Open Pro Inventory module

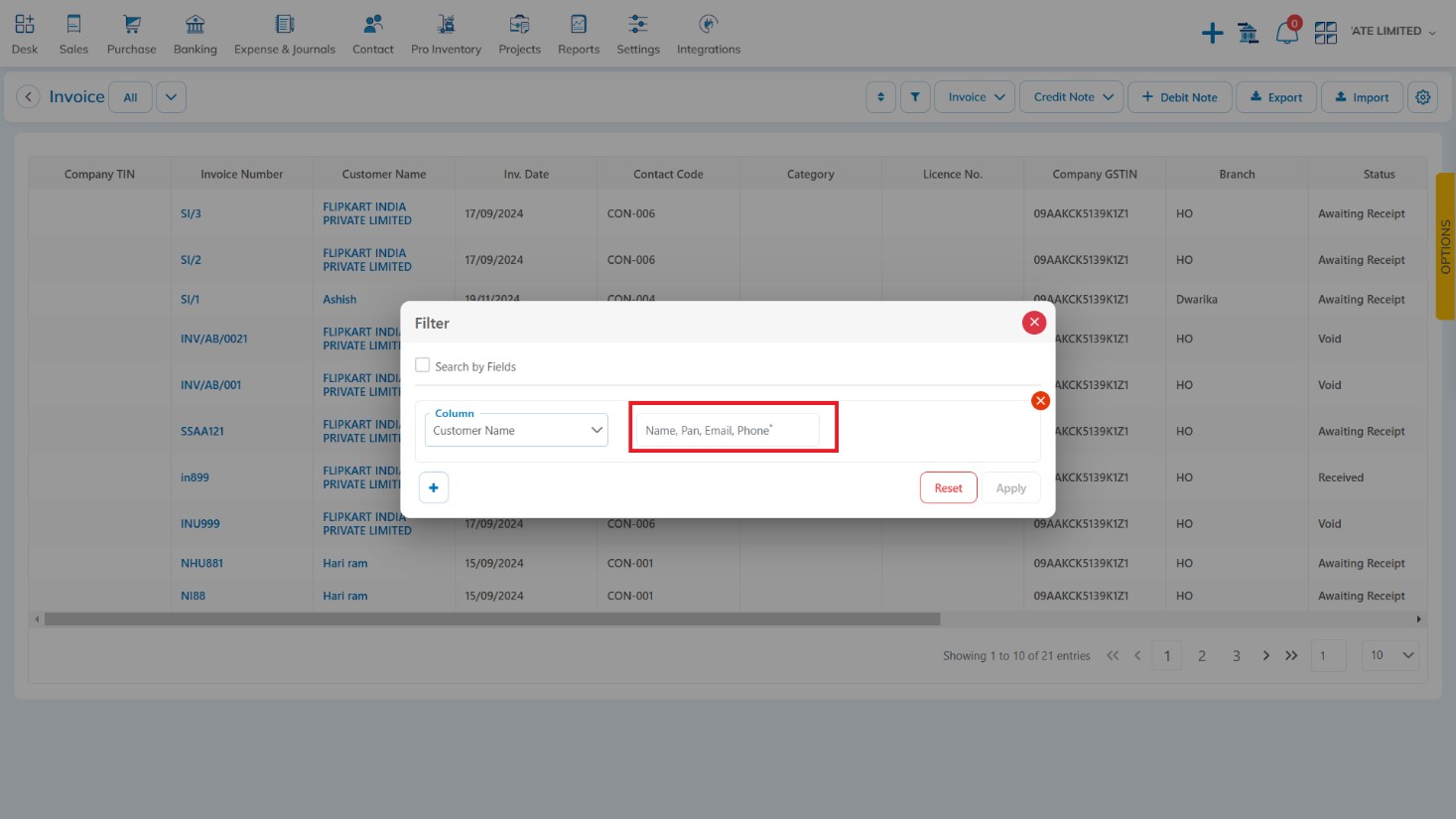[446, 33]
